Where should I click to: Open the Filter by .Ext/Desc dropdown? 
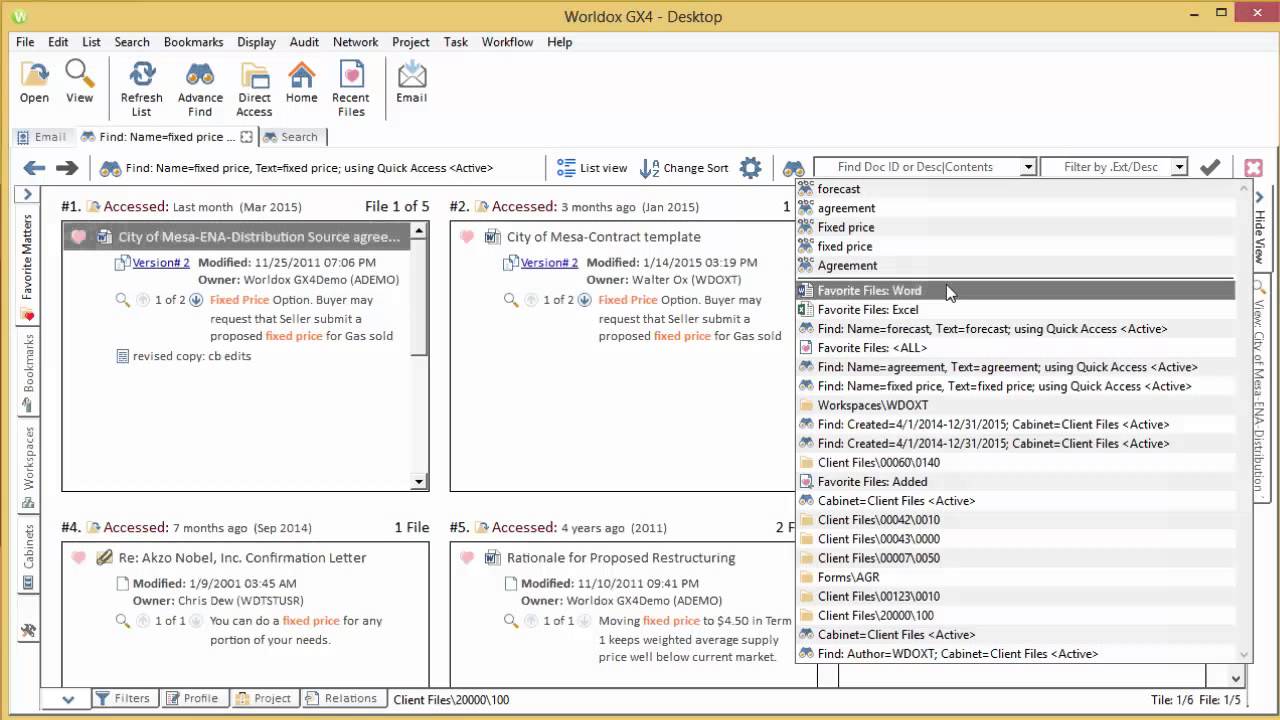[1179, 168]
